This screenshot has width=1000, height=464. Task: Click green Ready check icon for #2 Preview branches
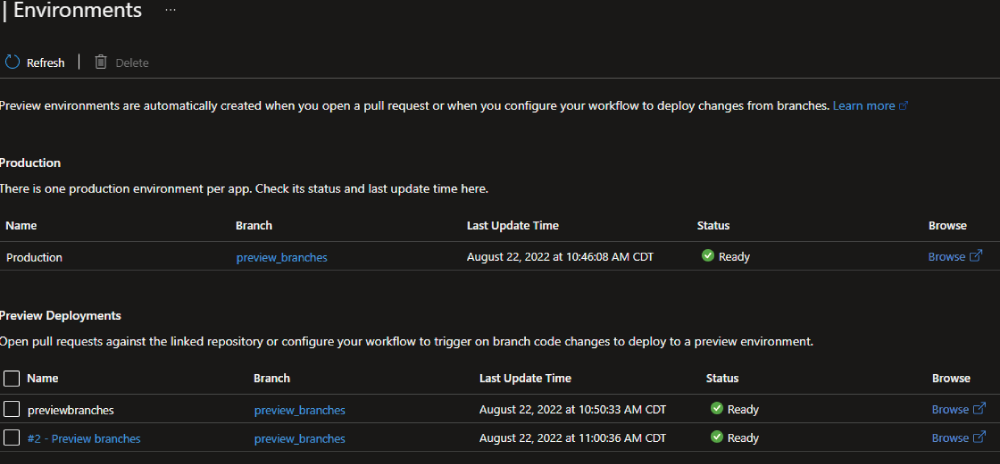point(717,437)
